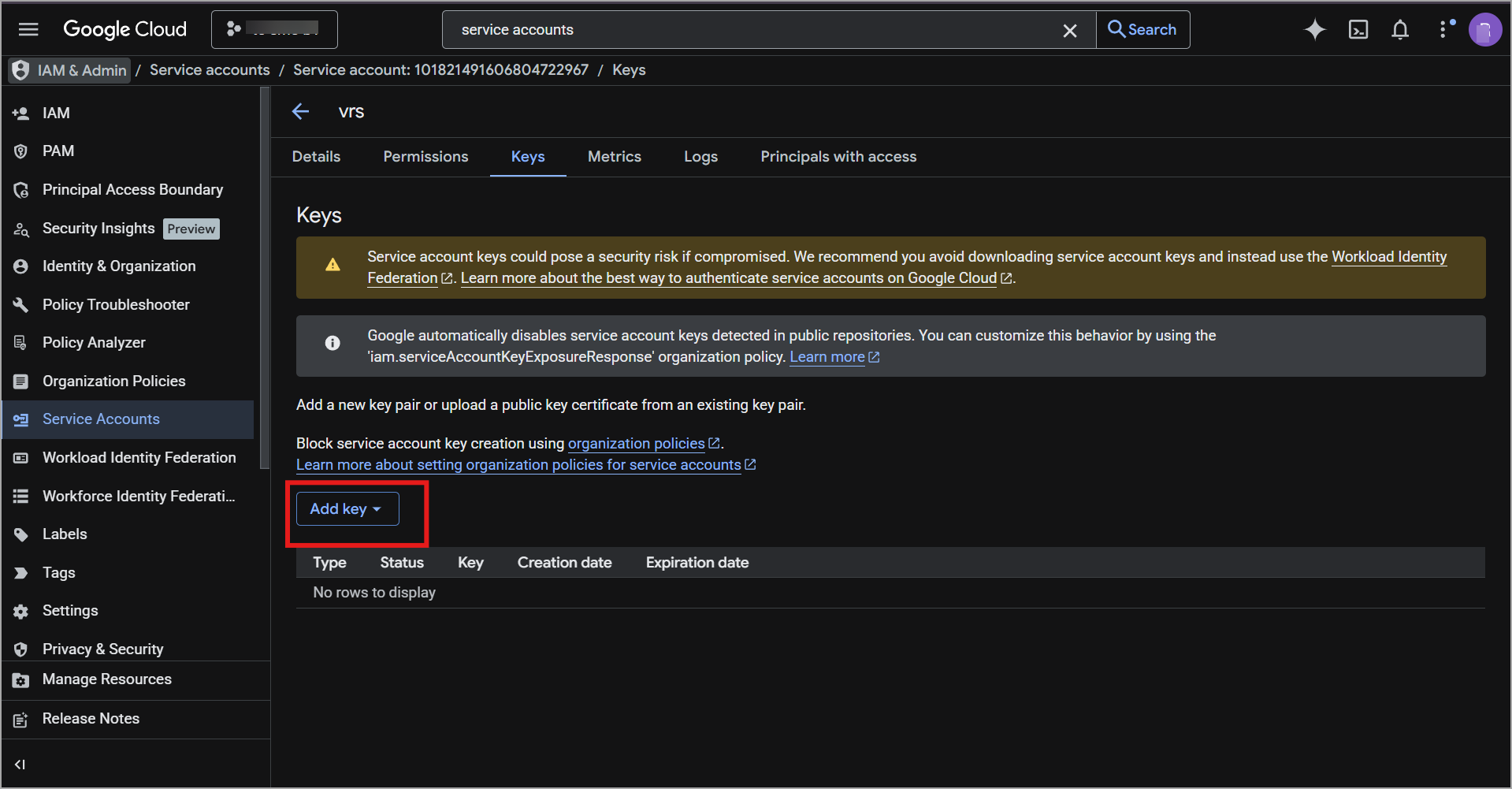Open the three-dot more options menu
The width and height of the screenshot is (1512, 789).
point(1443,30)
